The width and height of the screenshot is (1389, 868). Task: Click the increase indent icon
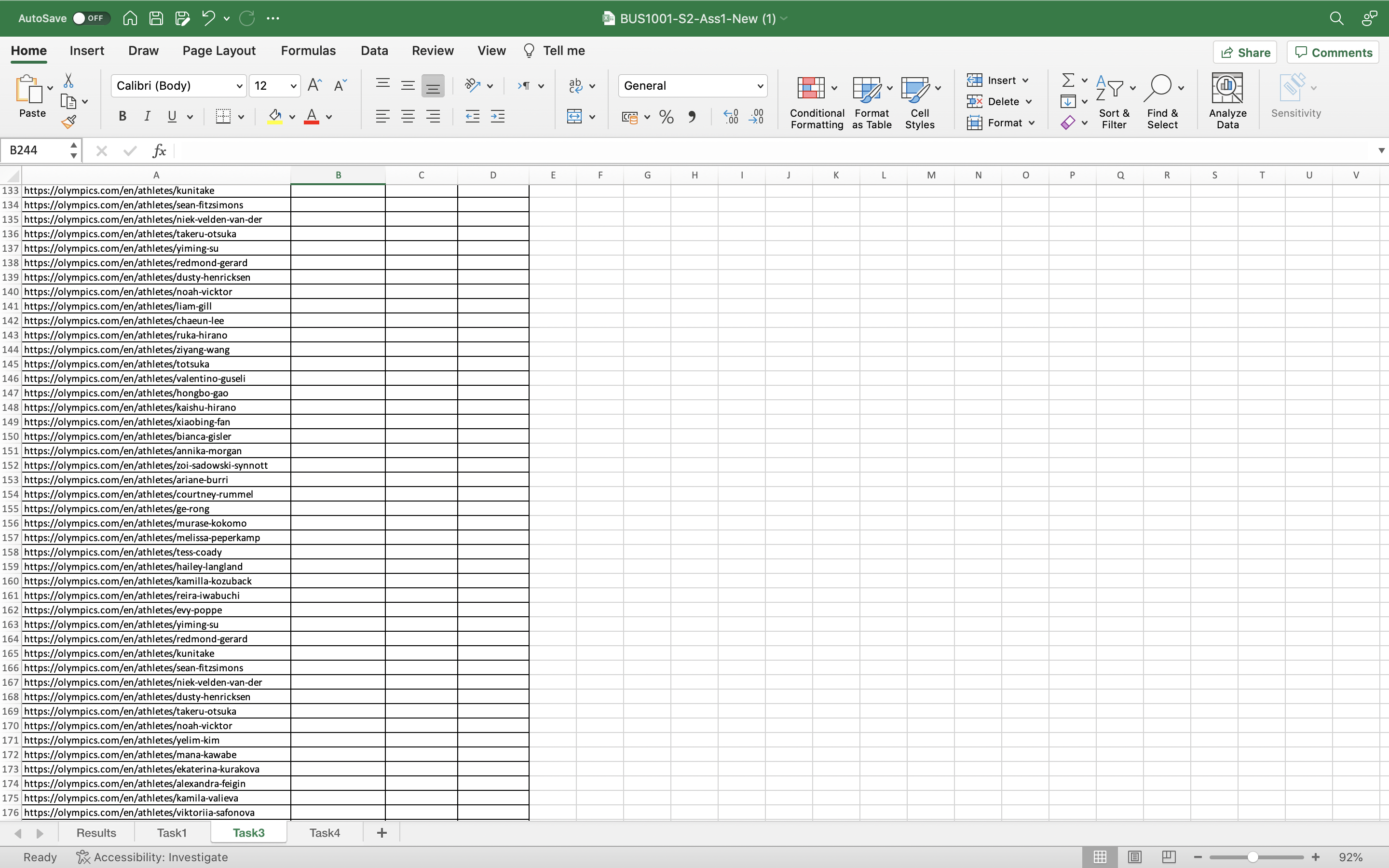(x=498, y=117)
